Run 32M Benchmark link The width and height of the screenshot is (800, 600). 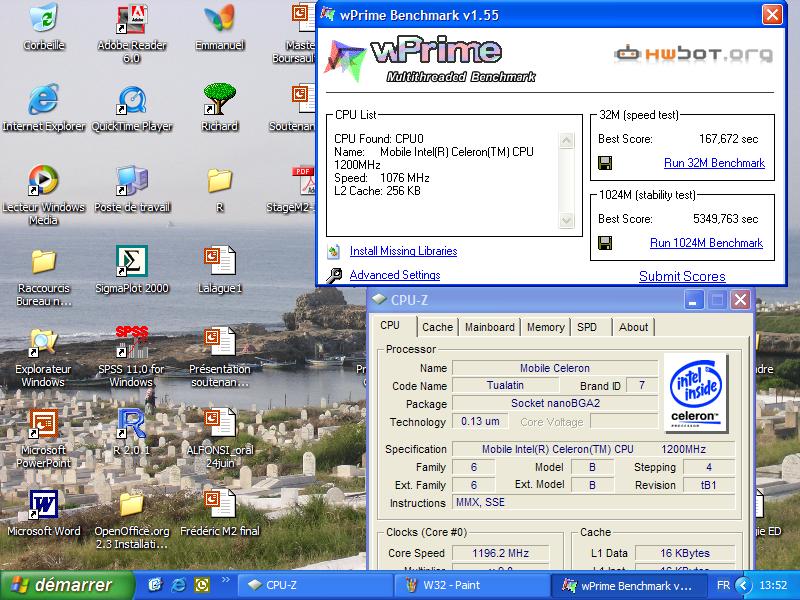tap(714, 163)
